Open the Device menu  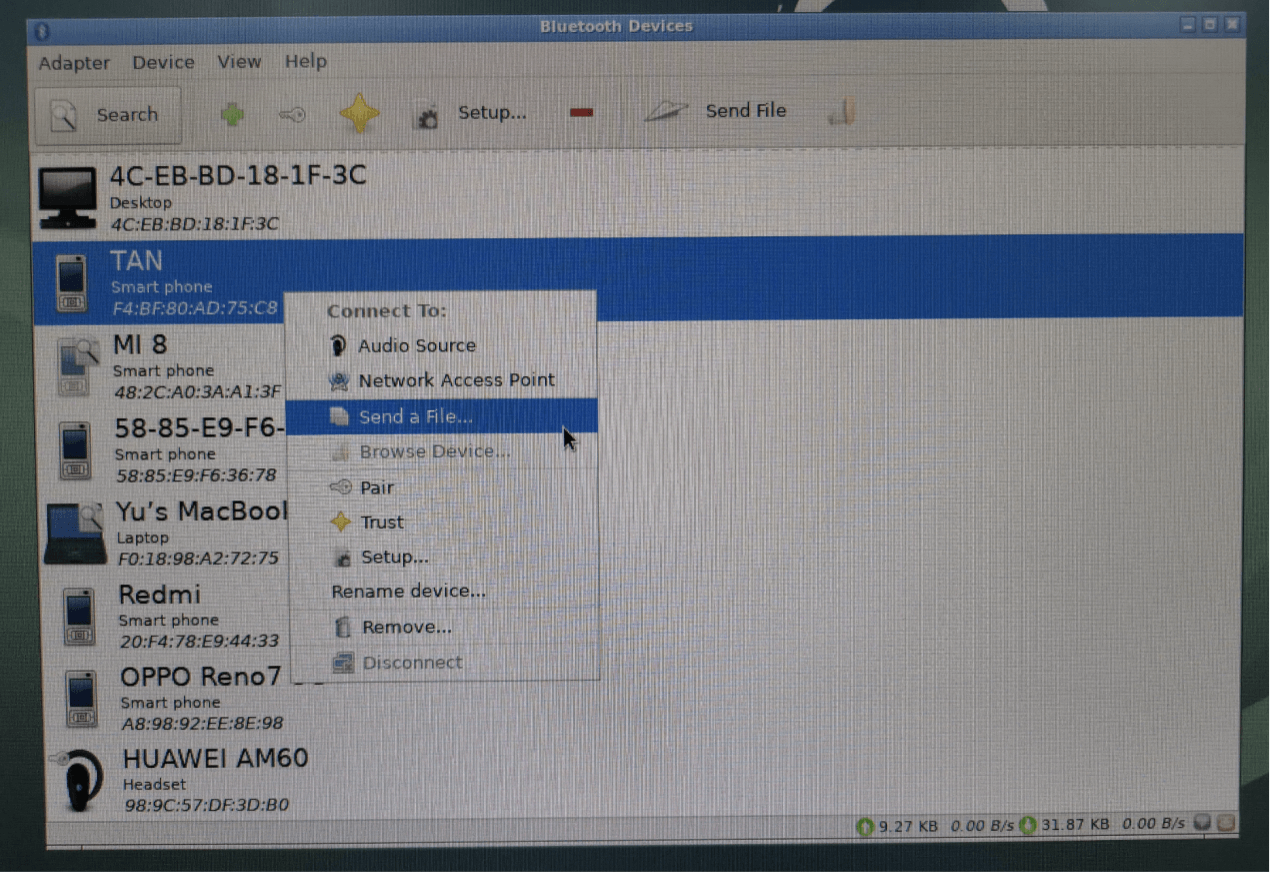(163, 62)
